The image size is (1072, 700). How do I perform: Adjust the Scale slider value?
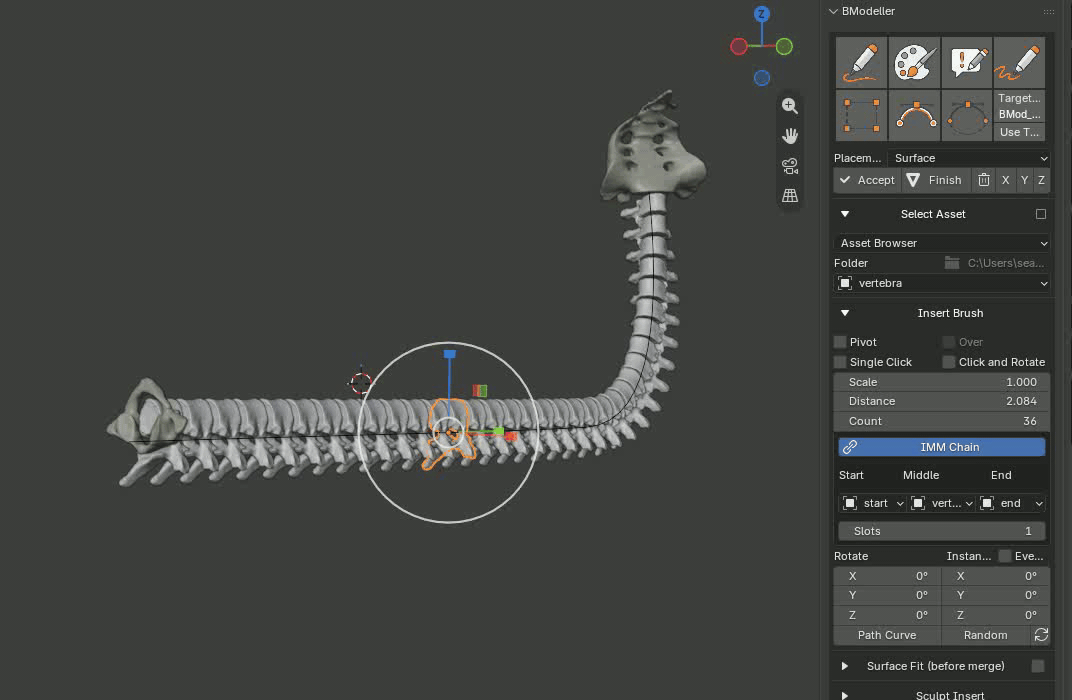(942, 382)
